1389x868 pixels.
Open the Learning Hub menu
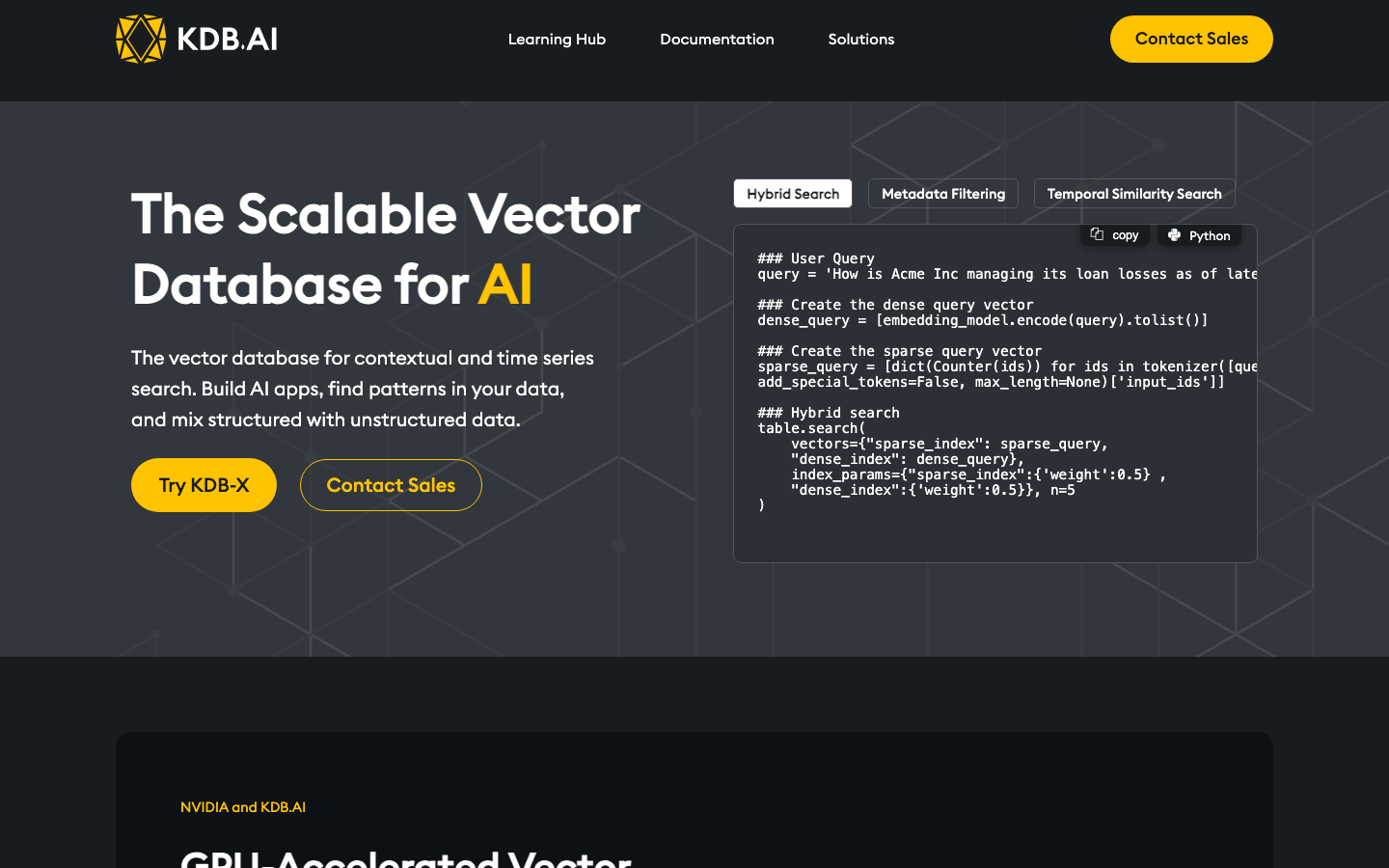pos(557,40)
